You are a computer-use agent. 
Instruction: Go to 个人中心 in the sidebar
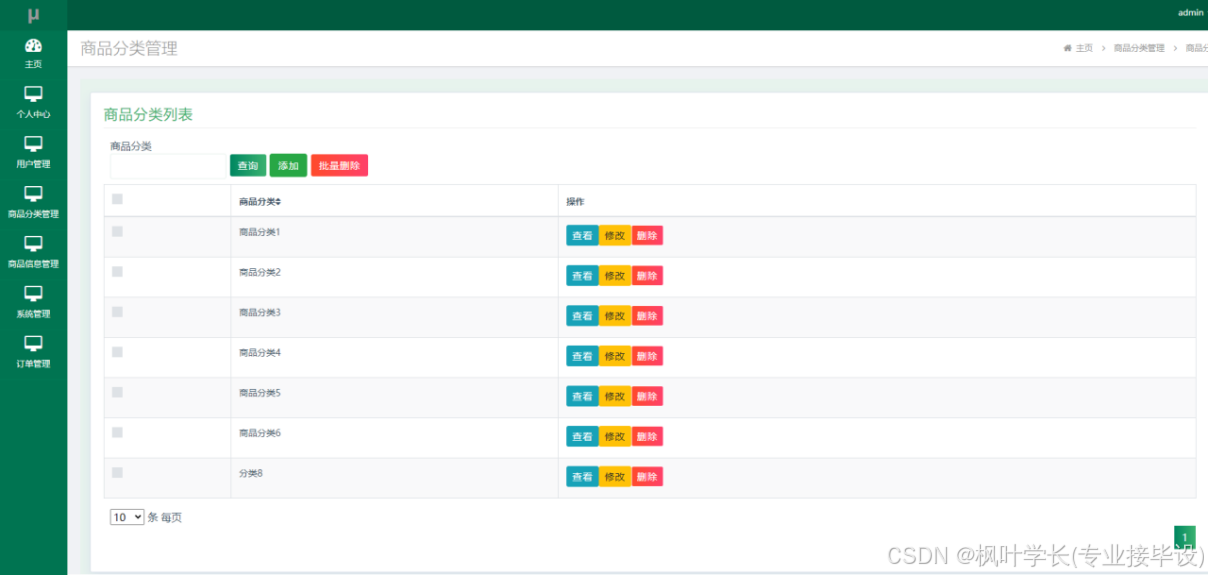coord(33,114)
